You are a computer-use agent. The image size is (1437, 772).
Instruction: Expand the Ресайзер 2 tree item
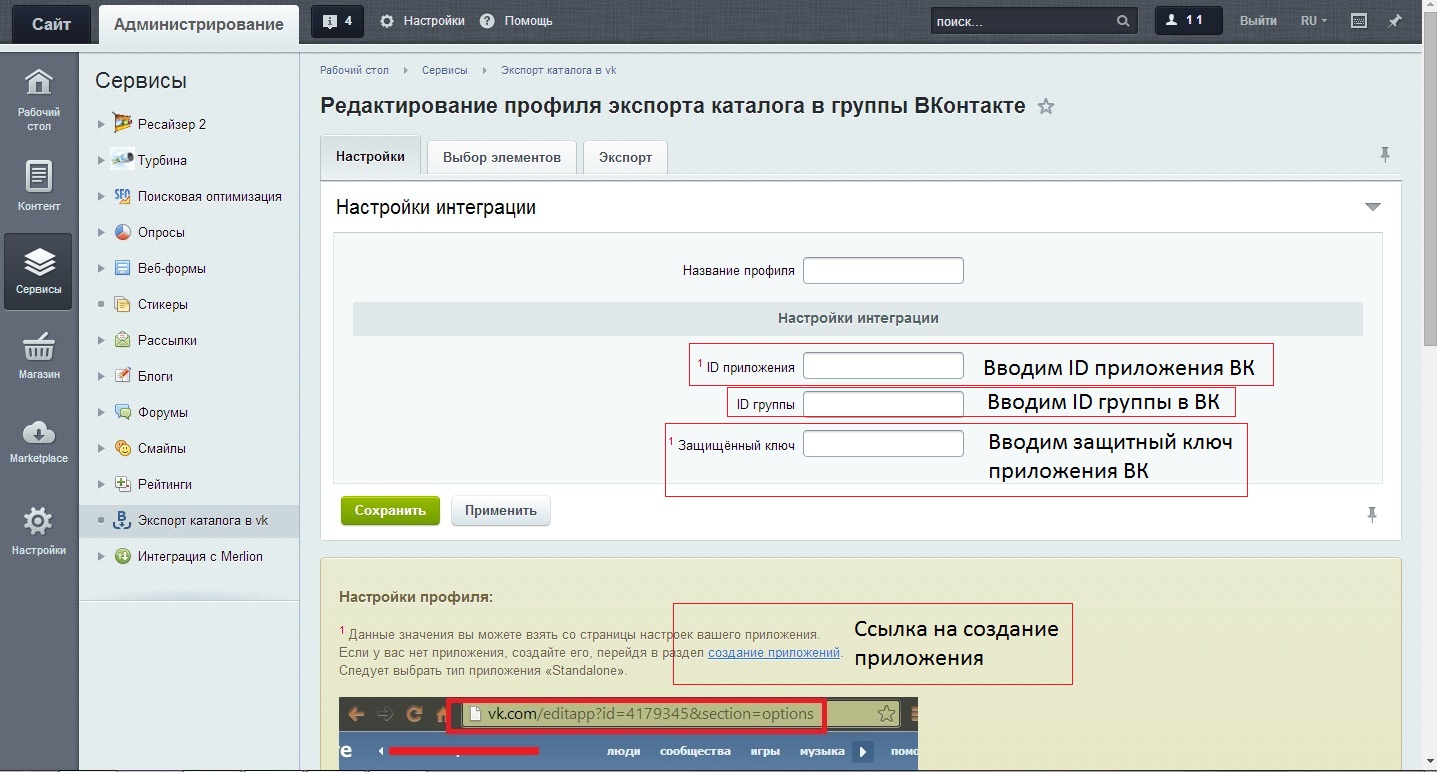coord(100,124)
